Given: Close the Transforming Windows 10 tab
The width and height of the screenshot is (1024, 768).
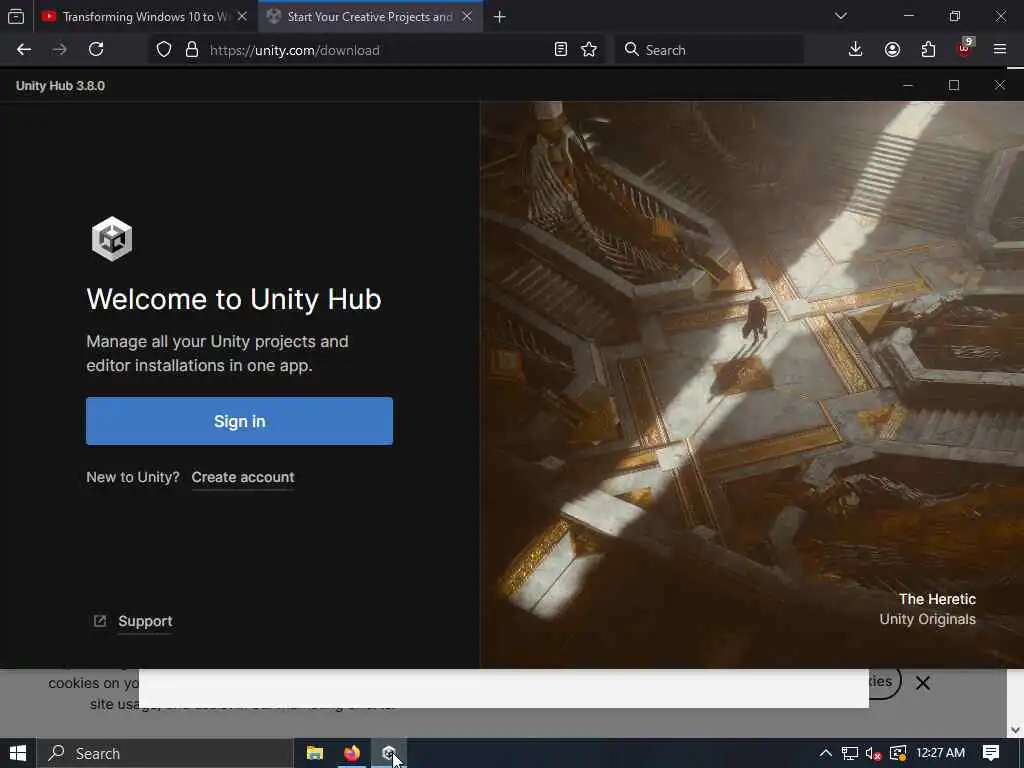Looking at the screenshot, I should click(x=242, y=17).
